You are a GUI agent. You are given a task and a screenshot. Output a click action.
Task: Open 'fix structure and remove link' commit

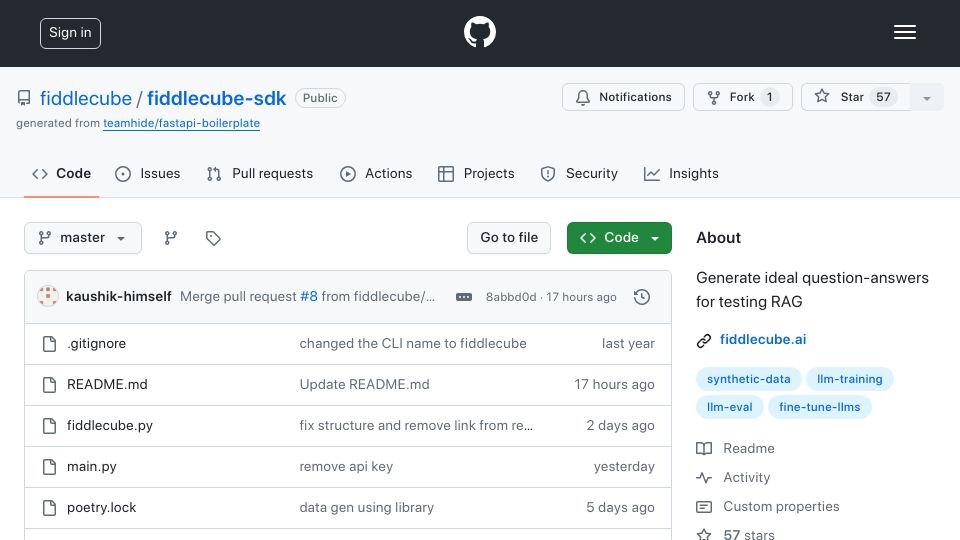pyautogui.click(x=416, y=426)
